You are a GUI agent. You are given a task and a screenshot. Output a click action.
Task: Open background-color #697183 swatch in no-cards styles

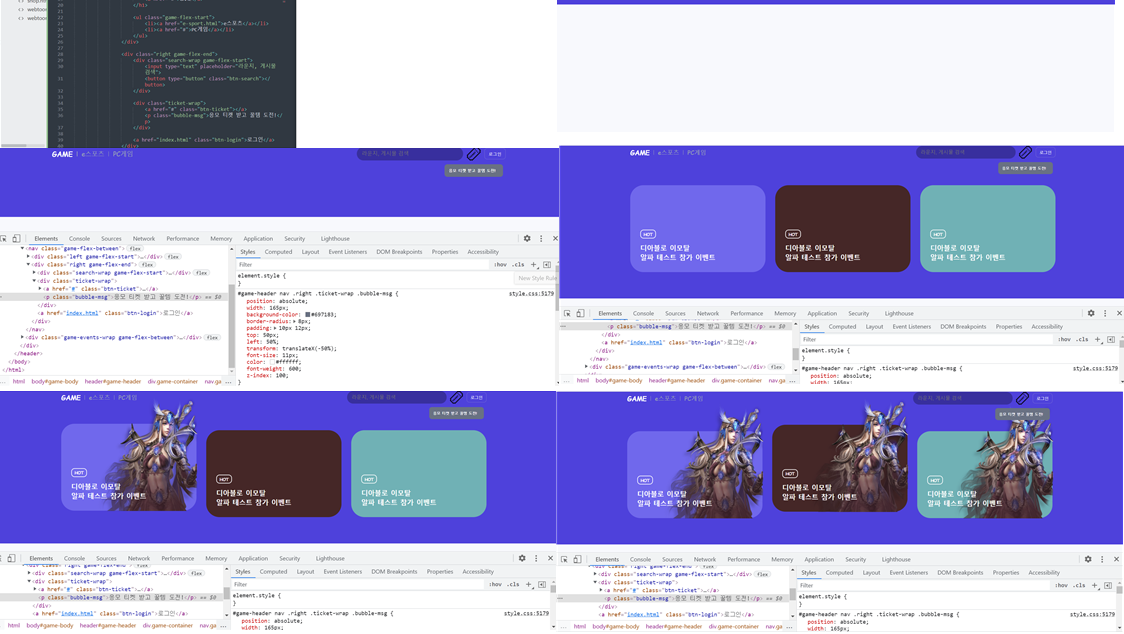coord(308,314)
